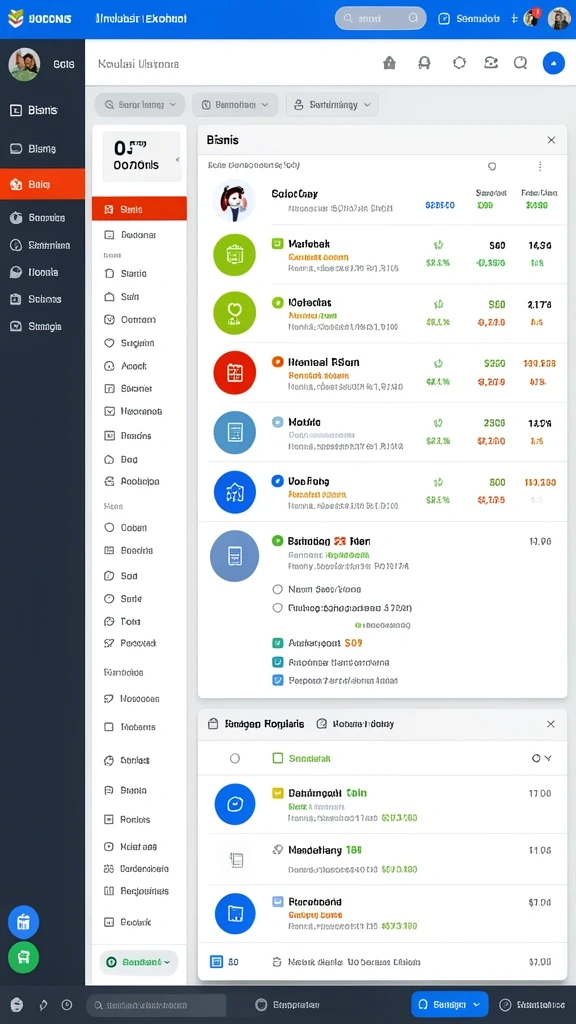Expand the Serer lerres filter dropdown
This screenshot has height=1024, width=576.
(140, 104)
